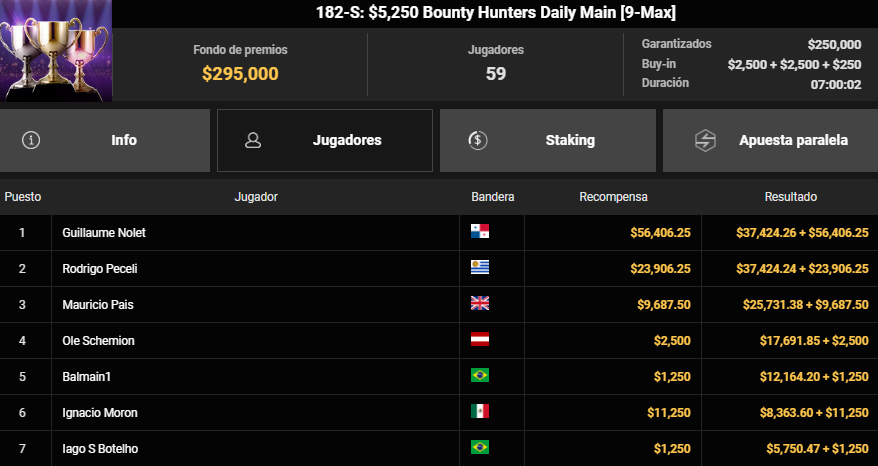This screenshot has width=878, height=466.
Task: Click Uruguay flag beside Rodrigo Peceli
Action: [x=480, y=267]
